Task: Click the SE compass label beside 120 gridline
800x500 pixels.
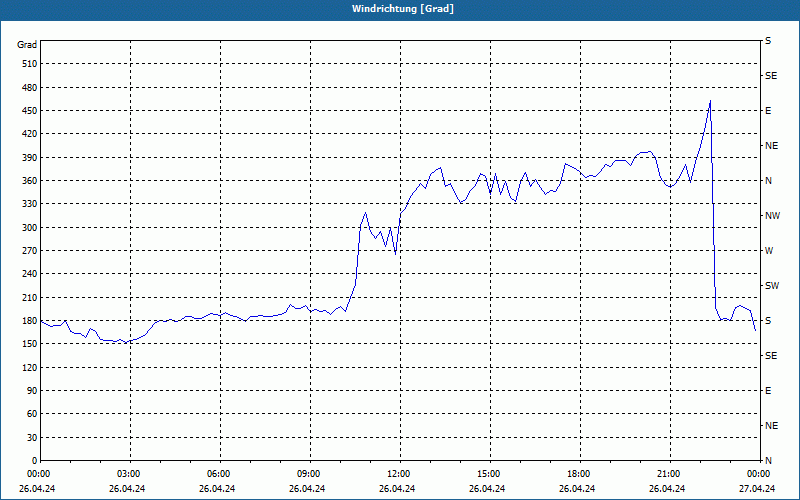Action: 771,356
